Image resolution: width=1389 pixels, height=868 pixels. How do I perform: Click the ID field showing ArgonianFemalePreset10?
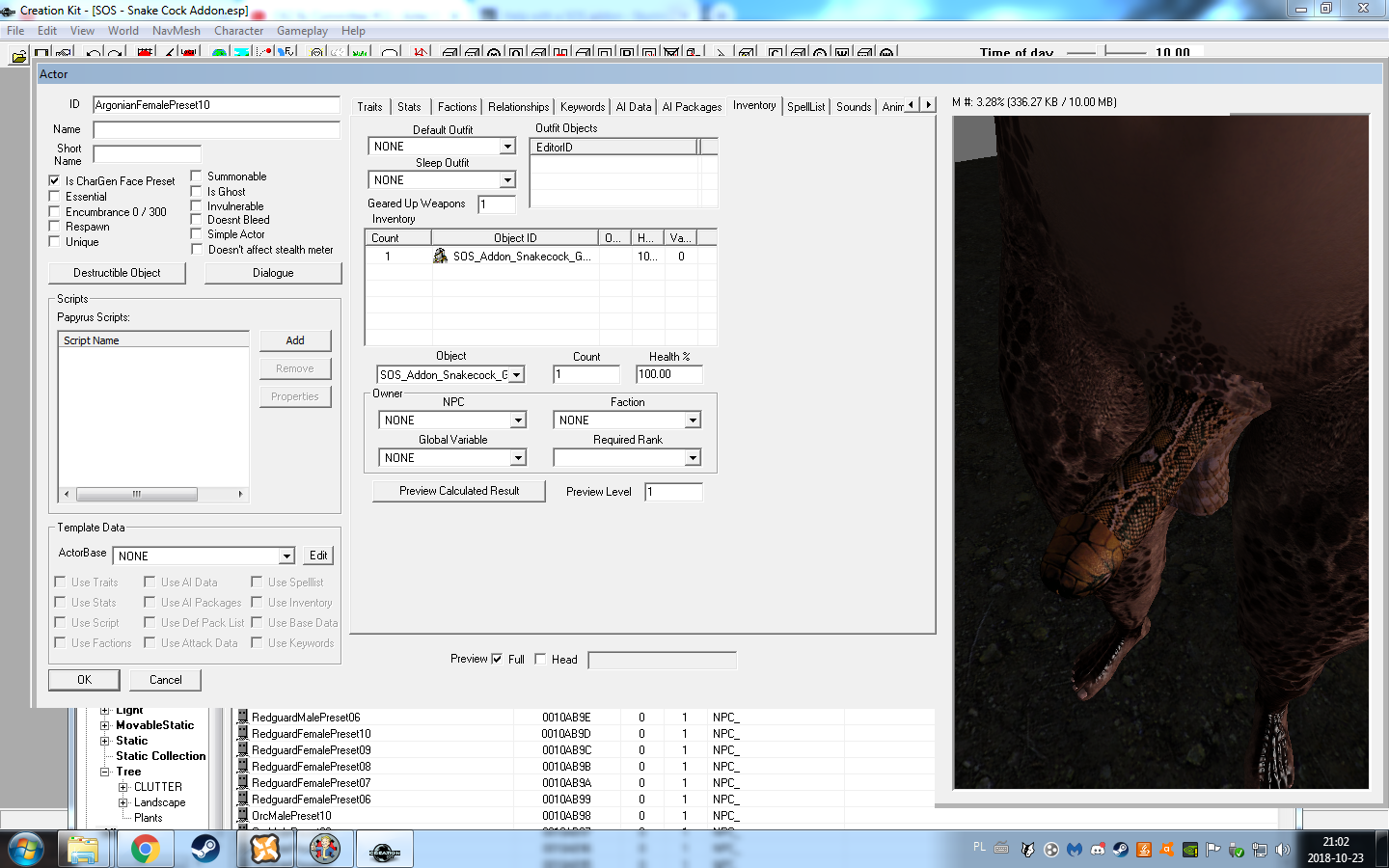[x=216, y=105]
